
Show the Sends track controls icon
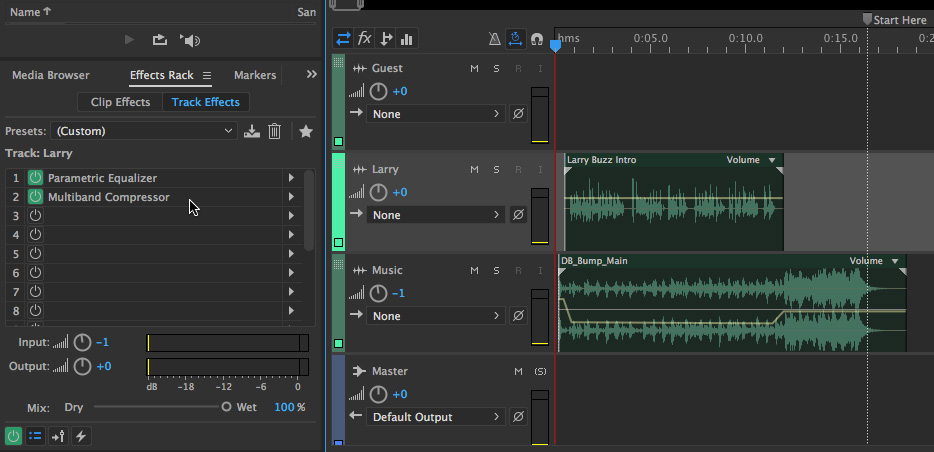tap(386, 39)
